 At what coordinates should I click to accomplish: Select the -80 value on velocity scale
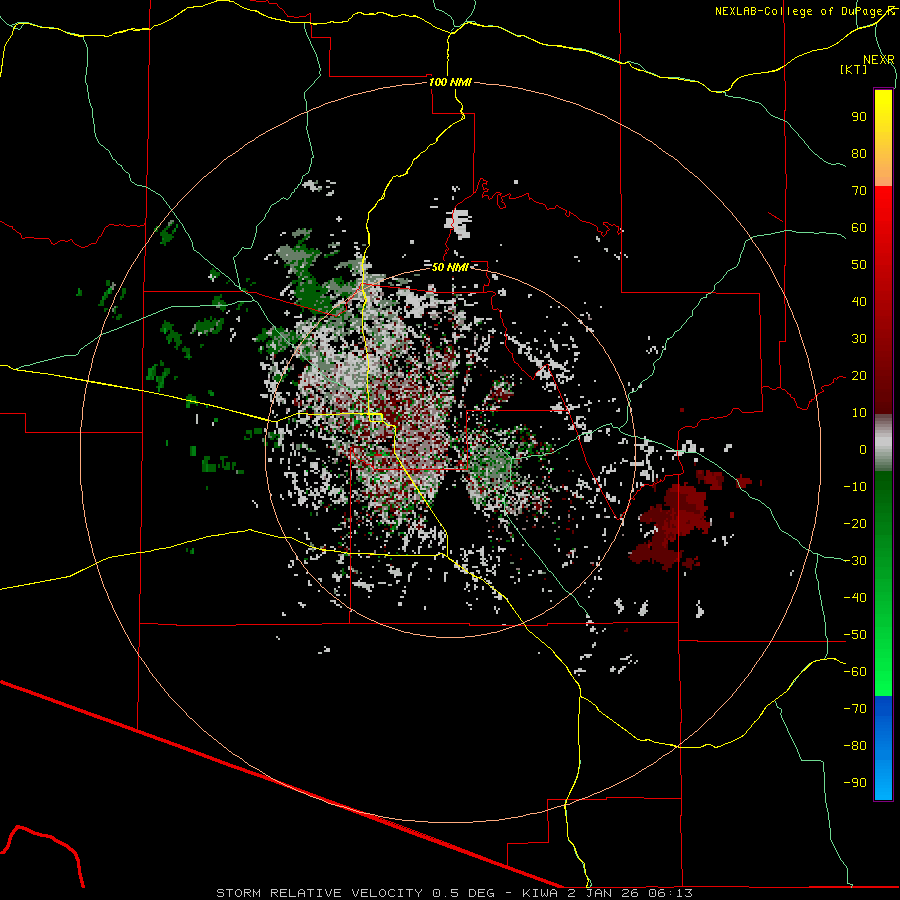(x=855, y=746)
